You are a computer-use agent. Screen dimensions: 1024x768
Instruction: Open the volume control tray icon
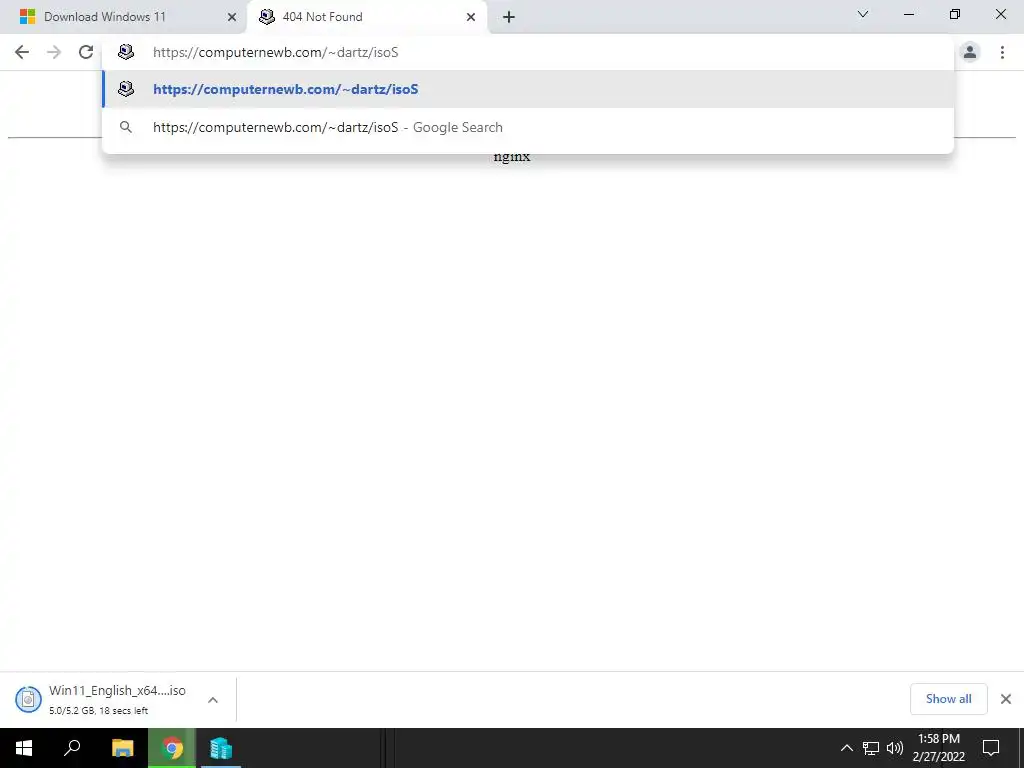pyautogui.click(x=895, y=748)
